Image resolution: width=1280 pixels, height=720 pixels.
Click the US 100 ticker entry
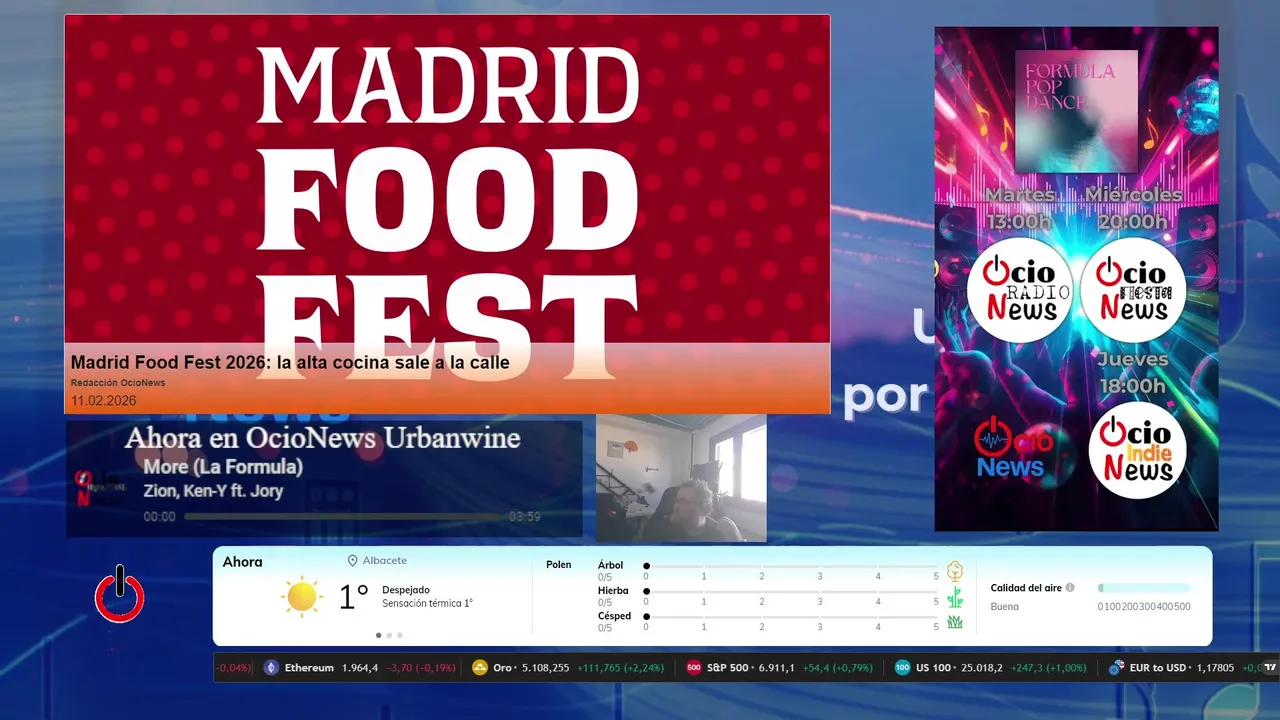[990, 668]
